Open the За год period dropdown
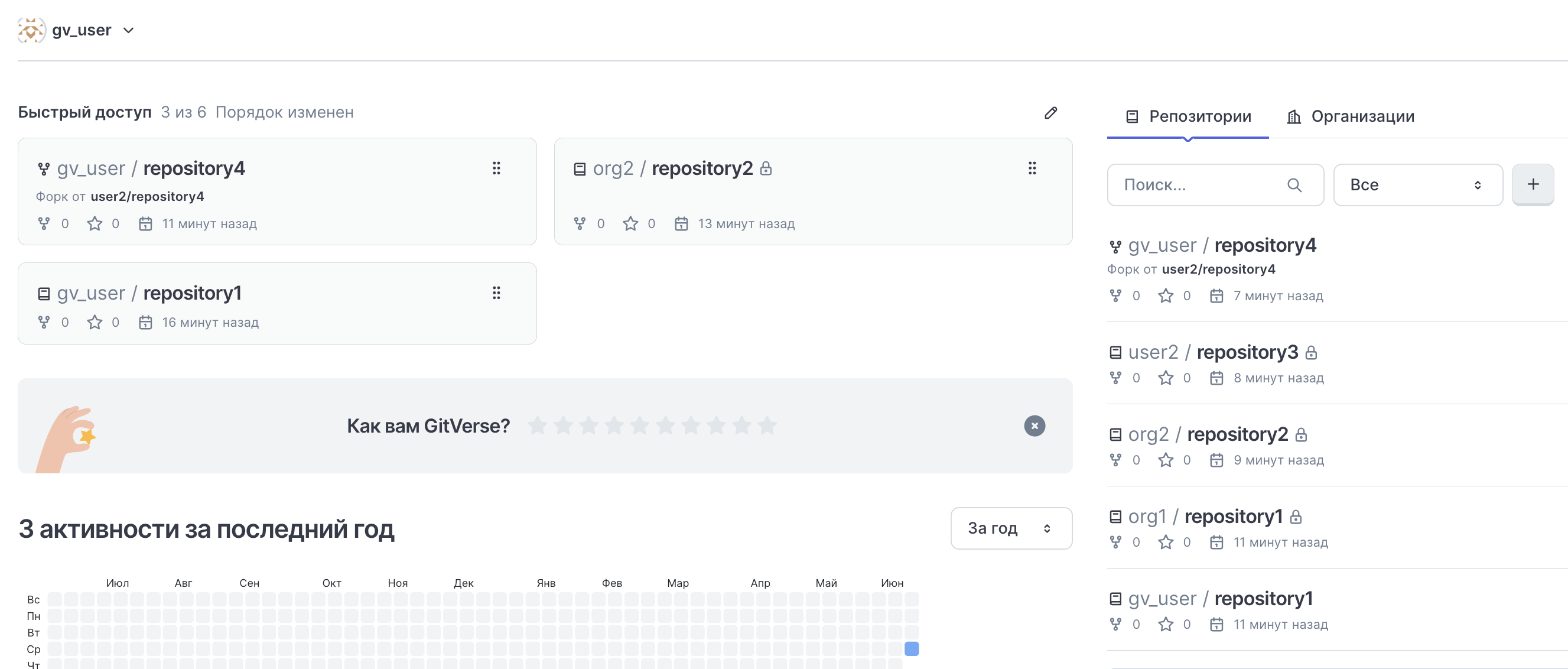 click(x=1011, y=528)
